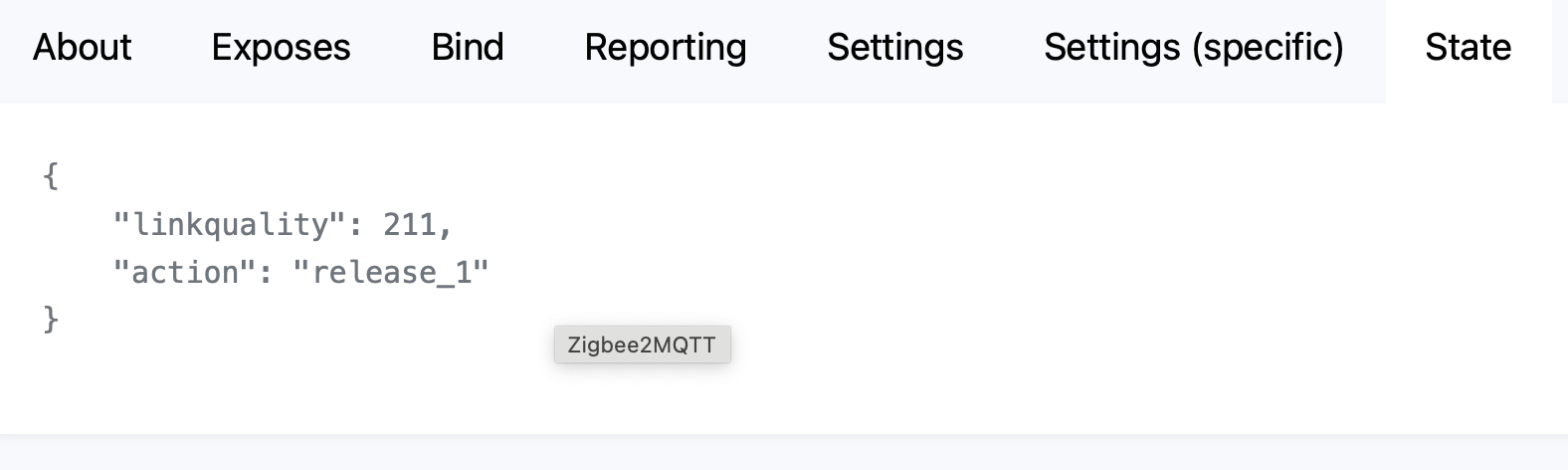Click the opening curly brace
Image resolution: width=1568 pixels, height=470 pixels.
[51, 176]
